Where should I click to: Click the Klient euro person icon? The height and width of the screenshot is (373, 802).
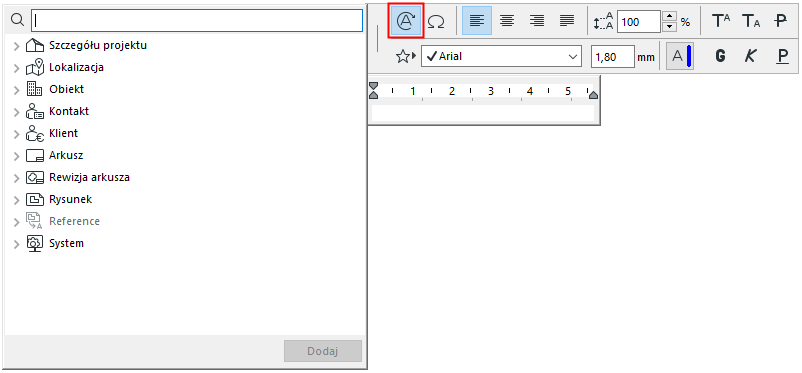[x=34, y=133]
